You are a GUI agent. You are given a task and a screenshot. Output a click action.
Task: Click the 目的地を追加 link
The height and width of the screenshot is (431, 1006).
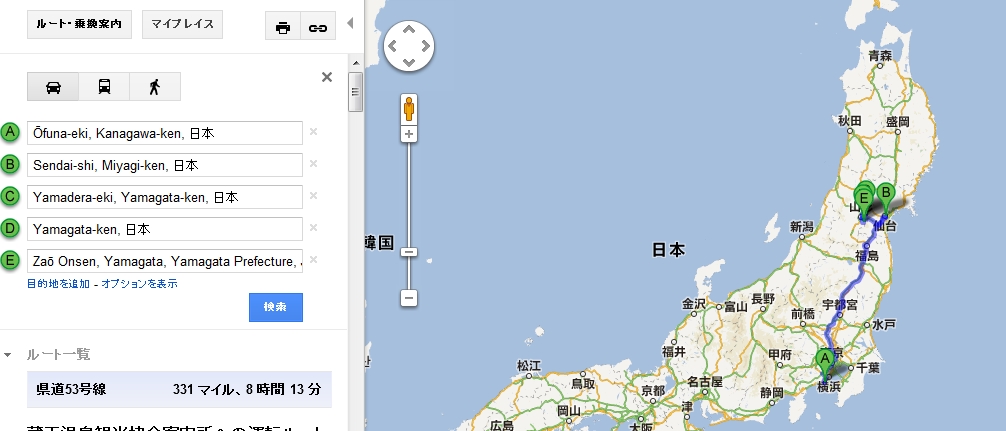(x=58, y=283)
